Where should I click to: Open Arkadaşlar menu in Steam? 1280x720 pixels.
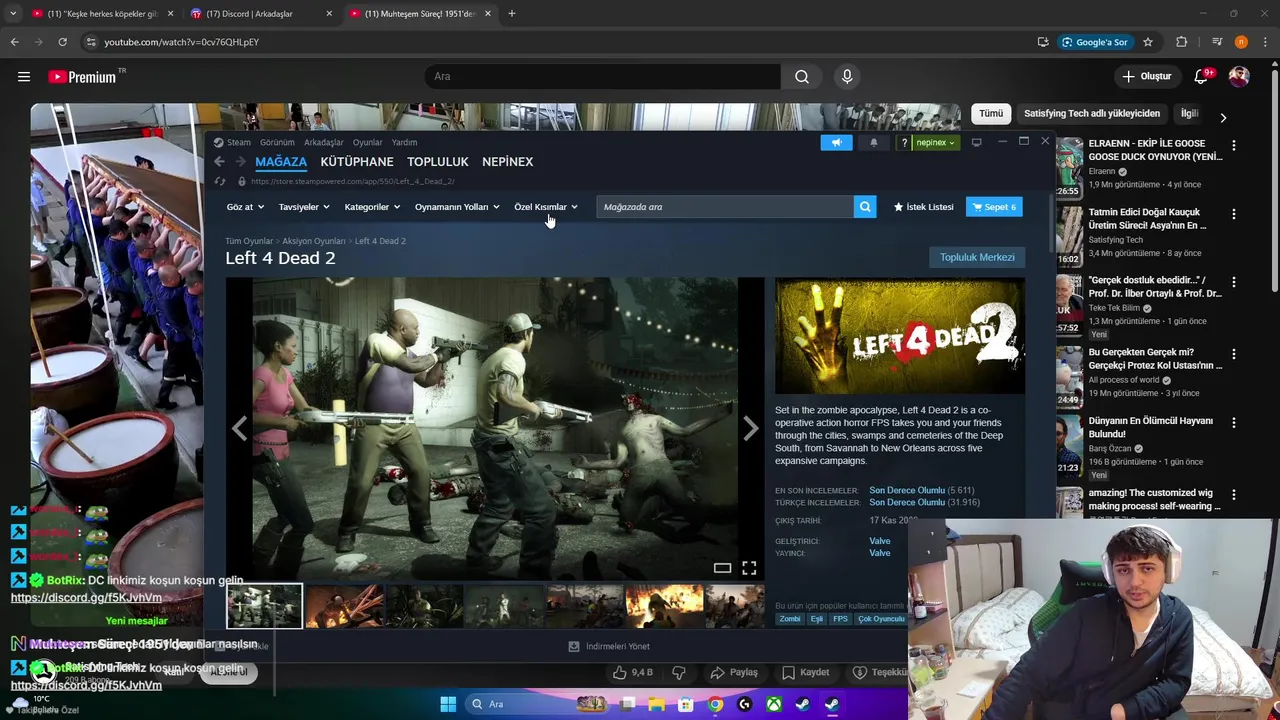pos(323,142)
